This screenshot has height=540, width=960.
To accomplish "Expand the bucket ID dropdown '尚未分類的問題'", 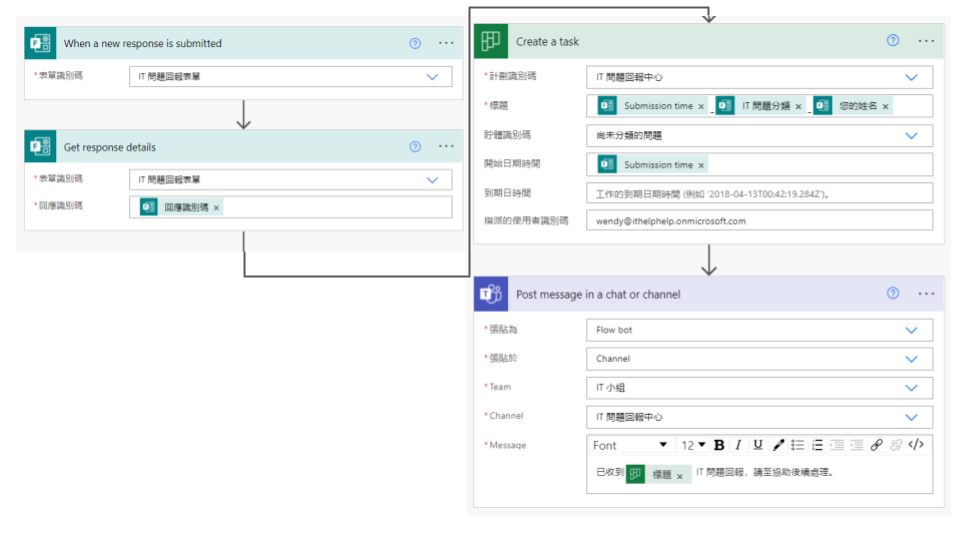I will [912, 135].
